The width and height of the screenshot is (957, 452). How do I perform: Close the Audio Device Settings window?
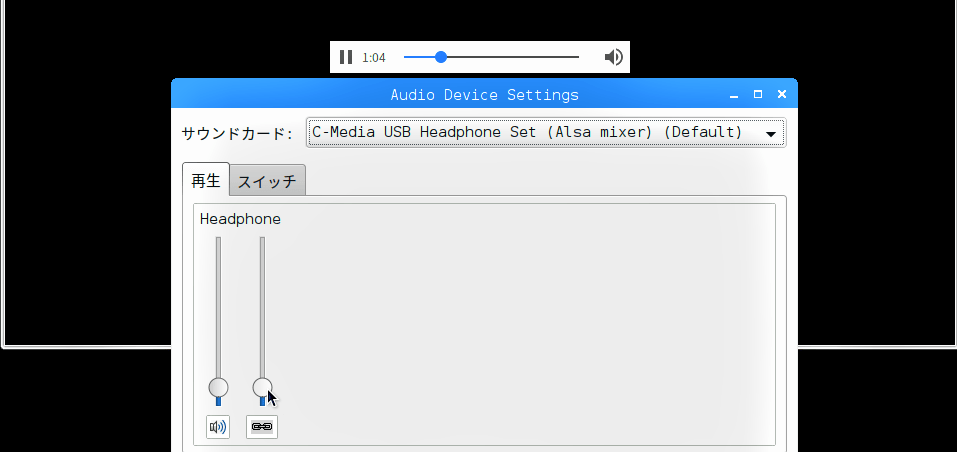point(782,94)
